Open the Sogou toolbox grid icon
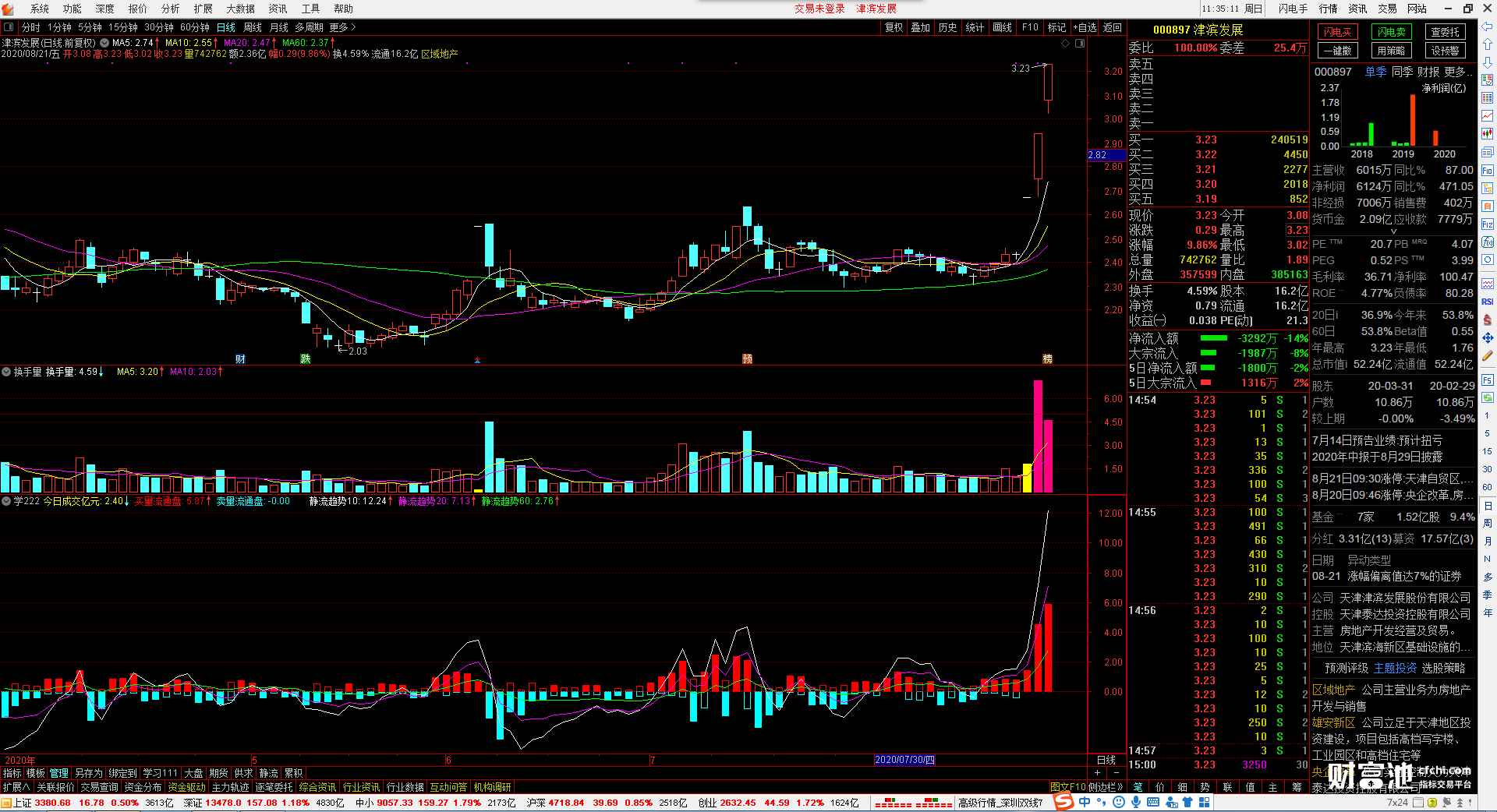 point(1205,802)
